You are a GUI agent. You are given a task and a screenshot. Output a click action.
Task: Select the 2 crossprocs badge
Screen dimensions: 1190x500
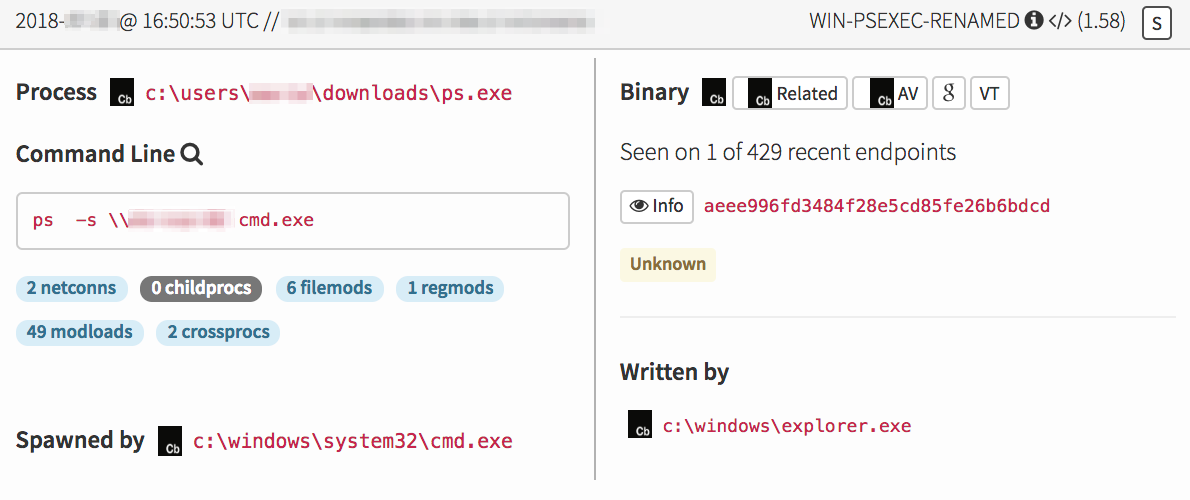click(218, 332)
